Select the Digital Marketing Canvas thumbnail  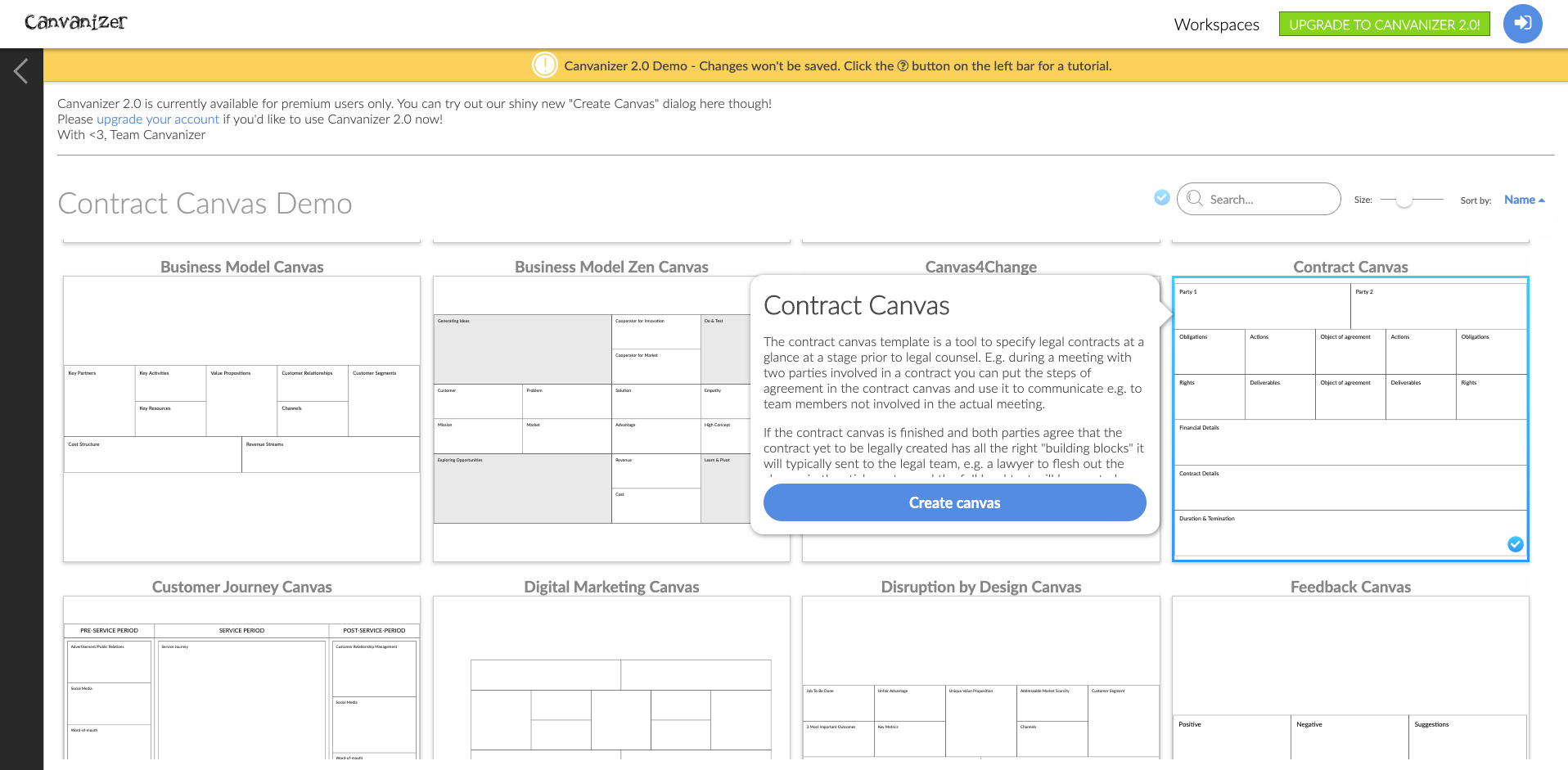(x=611, y=679)
